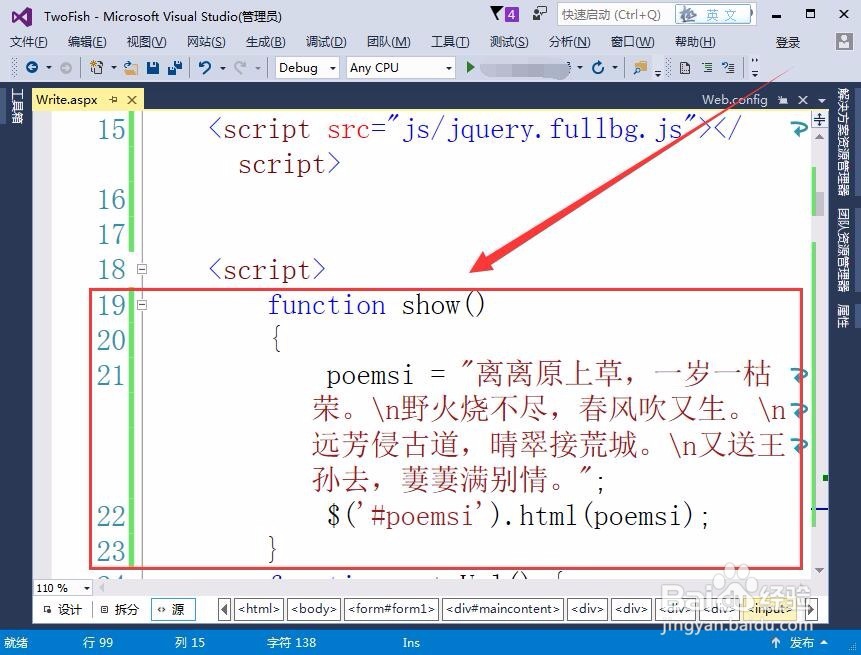Click the account avatar icon
Image resolution: width=861 pixels, height=655 pixels.
(844, 42)
